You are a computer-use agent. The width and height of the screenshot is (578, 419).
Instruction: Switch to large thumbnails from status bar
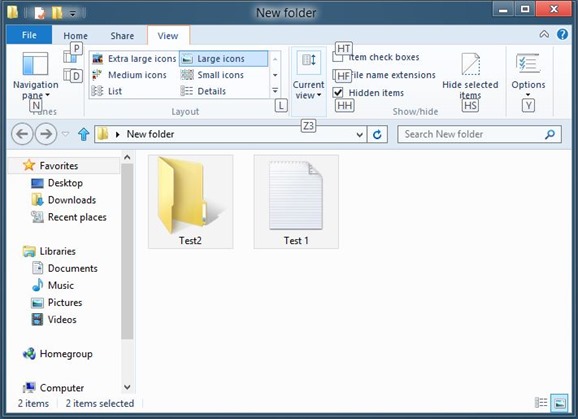tap(559, 403)
